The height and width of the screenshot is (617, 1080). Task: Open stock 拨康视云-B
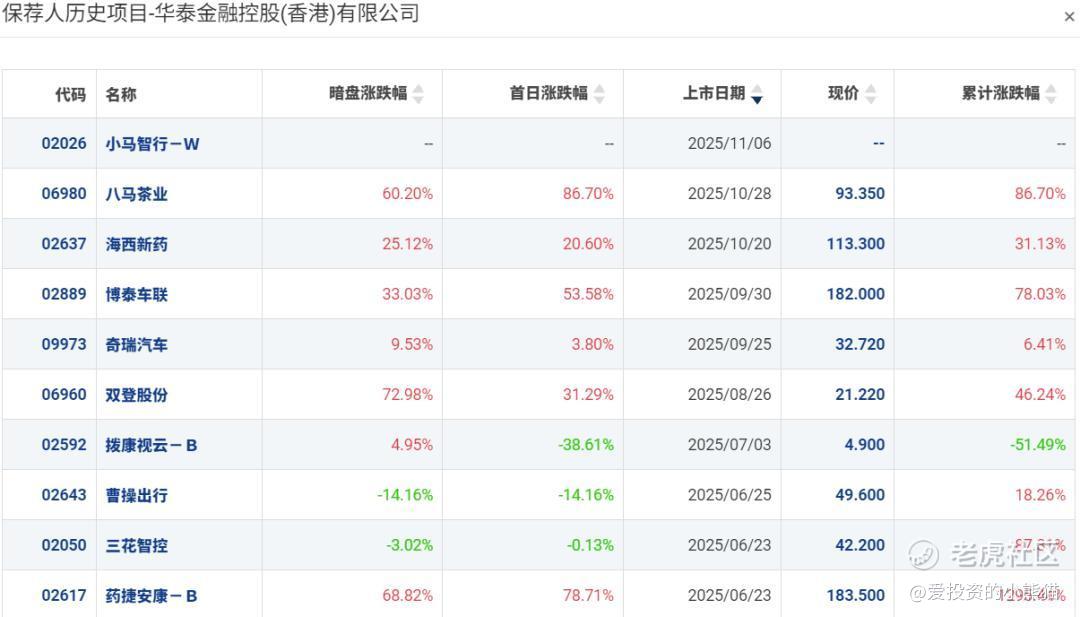click(152, 446)
